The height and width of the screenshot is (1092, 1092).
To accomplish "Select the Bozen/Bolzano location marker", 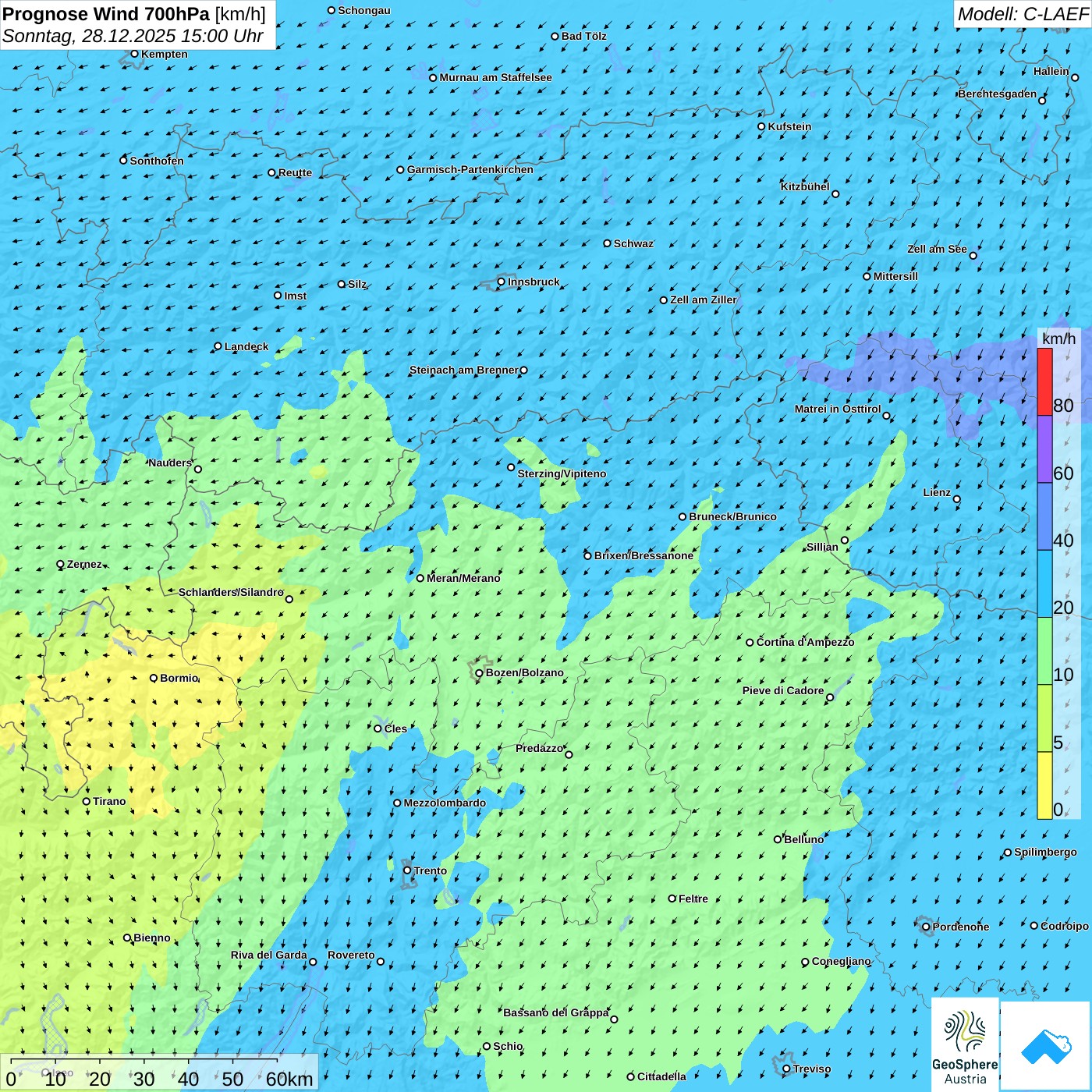I will (x=479, y=673).
